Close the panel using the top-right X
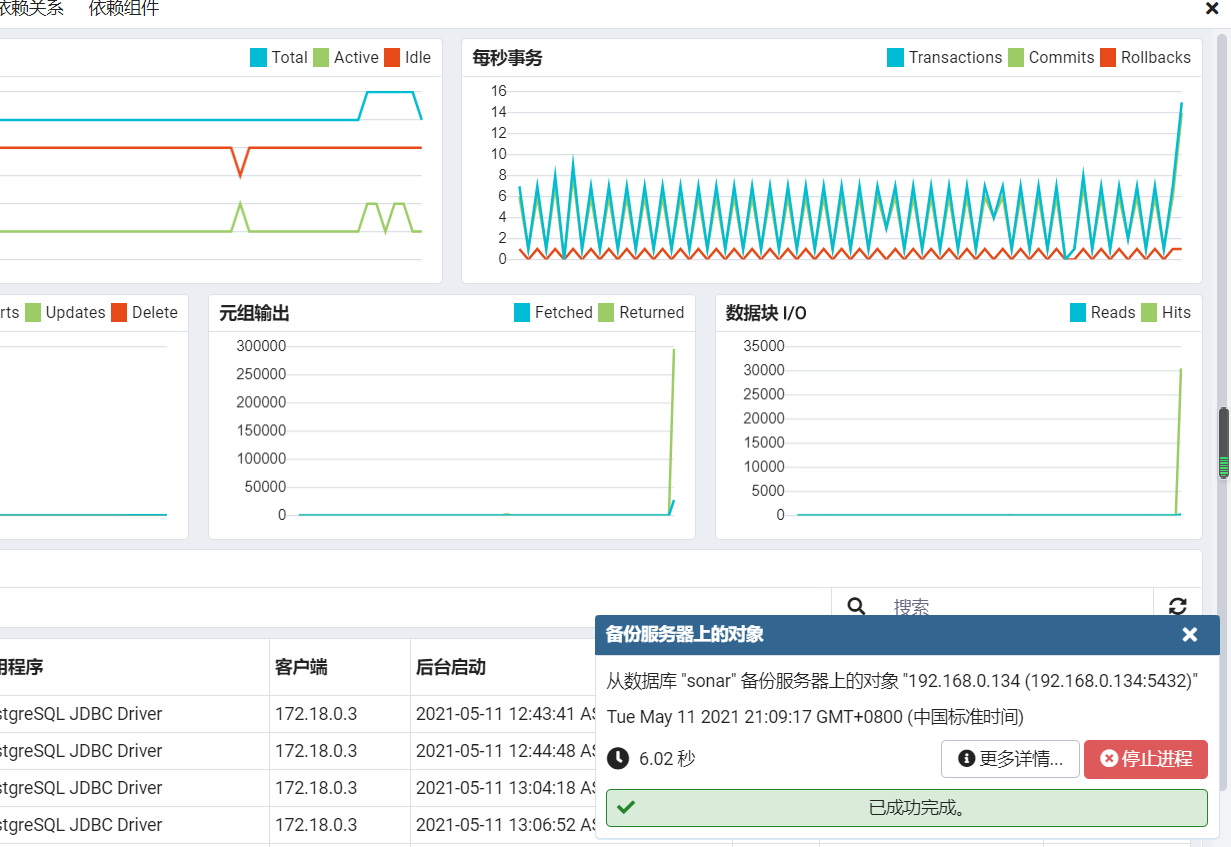 [1211, 8]
